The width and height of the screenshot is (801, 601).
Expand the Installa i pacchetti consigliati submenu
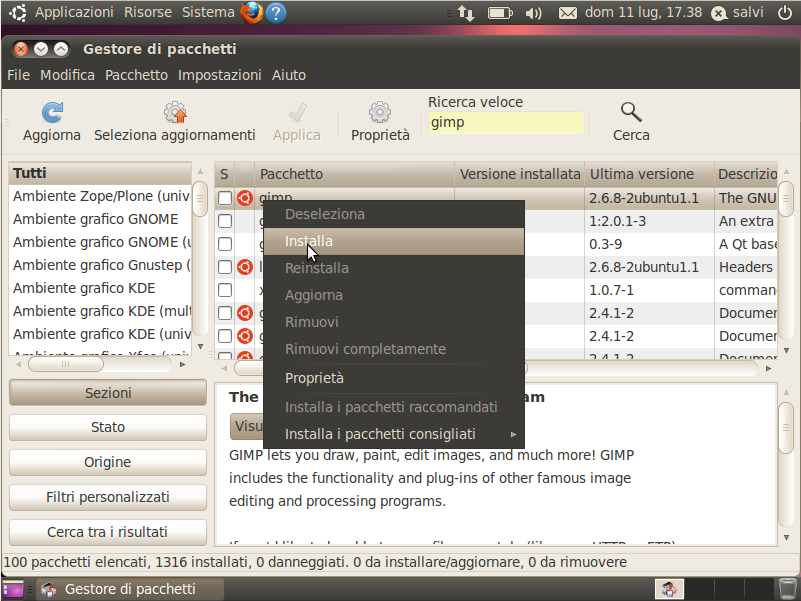tap(393, 434)
